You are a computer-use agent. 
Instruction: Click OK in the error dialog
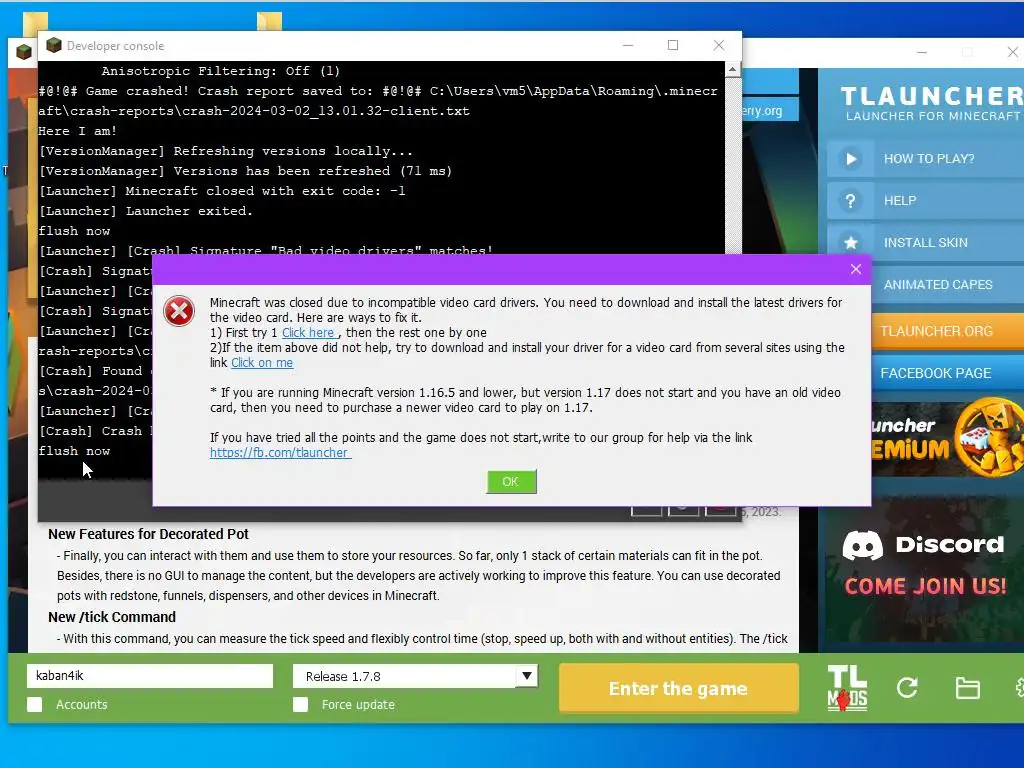click(511, 481)
